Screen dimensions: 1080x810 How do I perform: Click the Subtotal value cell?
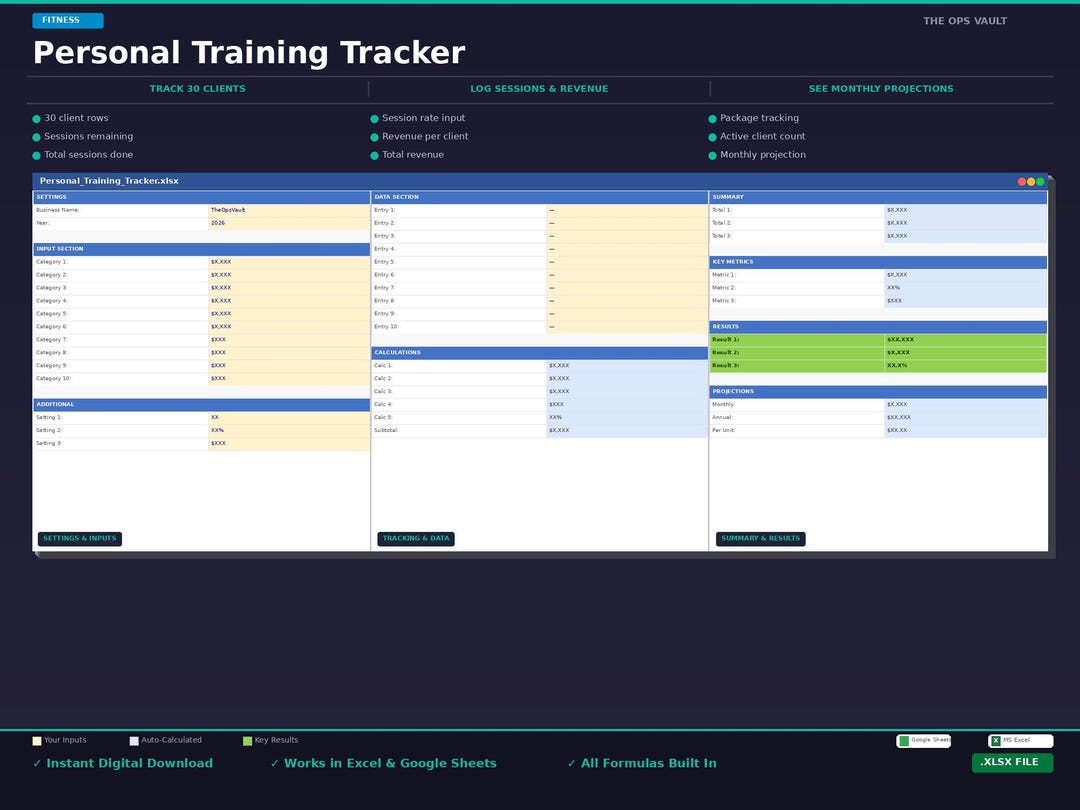coord(627,430)
